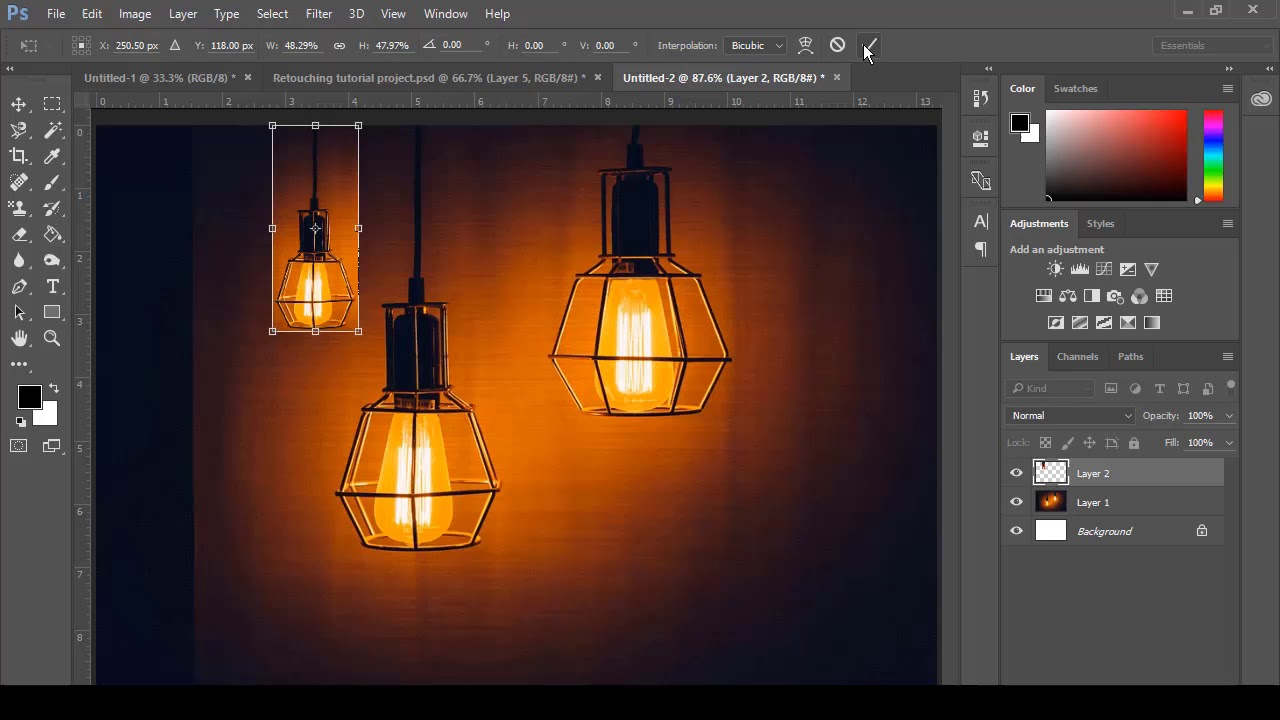Toggle lock all for layer
This screenshot has width=1280, height=720.
pos(1134,442)
